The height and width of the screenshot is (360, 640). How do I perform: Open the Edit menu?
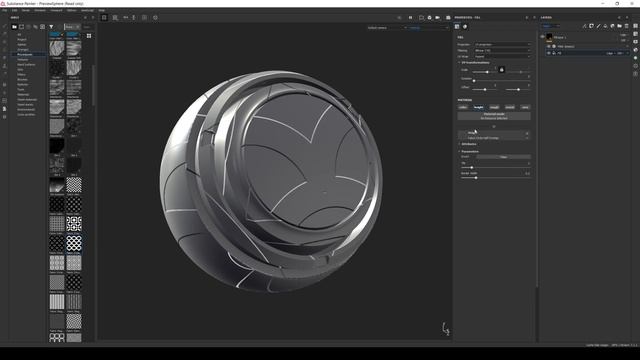15,10
